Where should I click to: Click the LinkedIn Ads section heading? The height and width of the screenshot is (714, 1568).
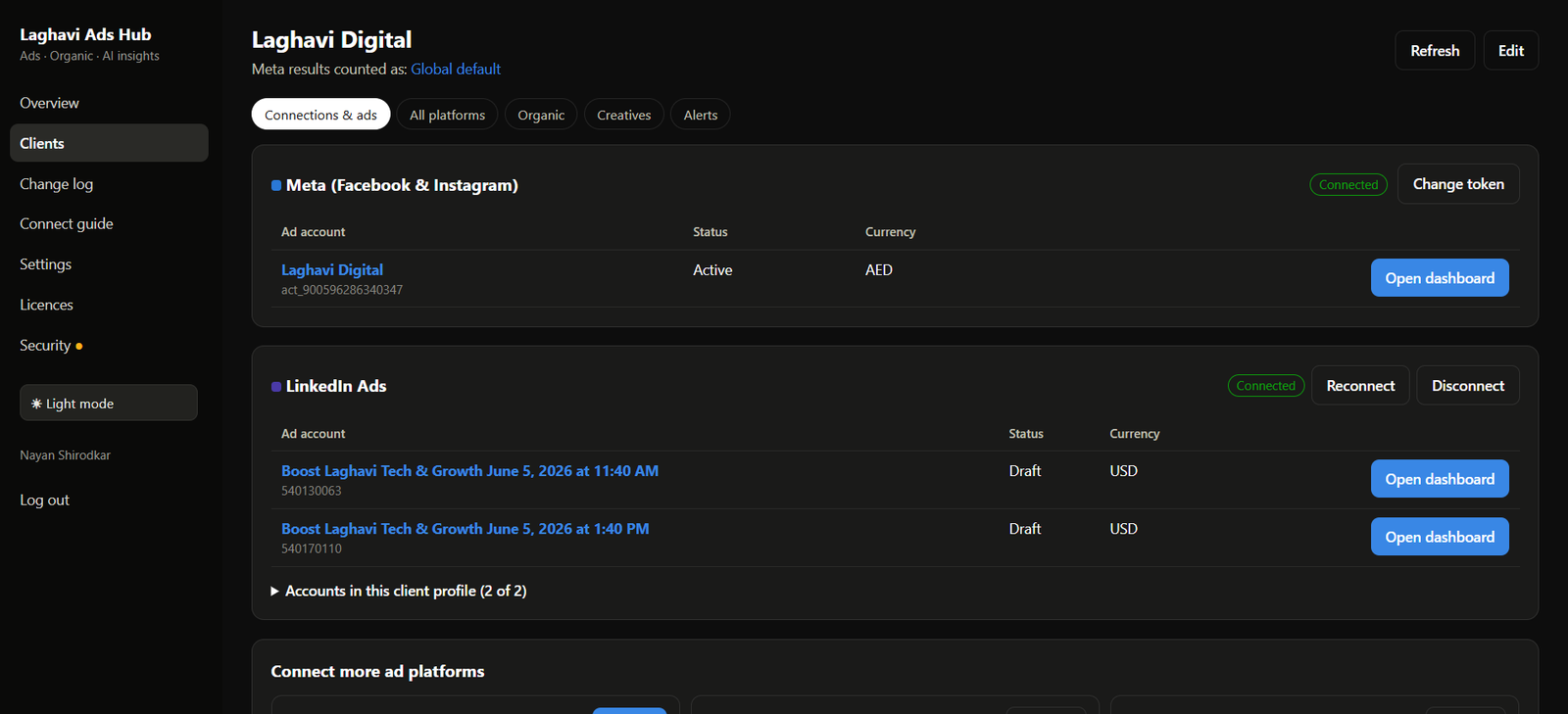click(x=336, y=386)
